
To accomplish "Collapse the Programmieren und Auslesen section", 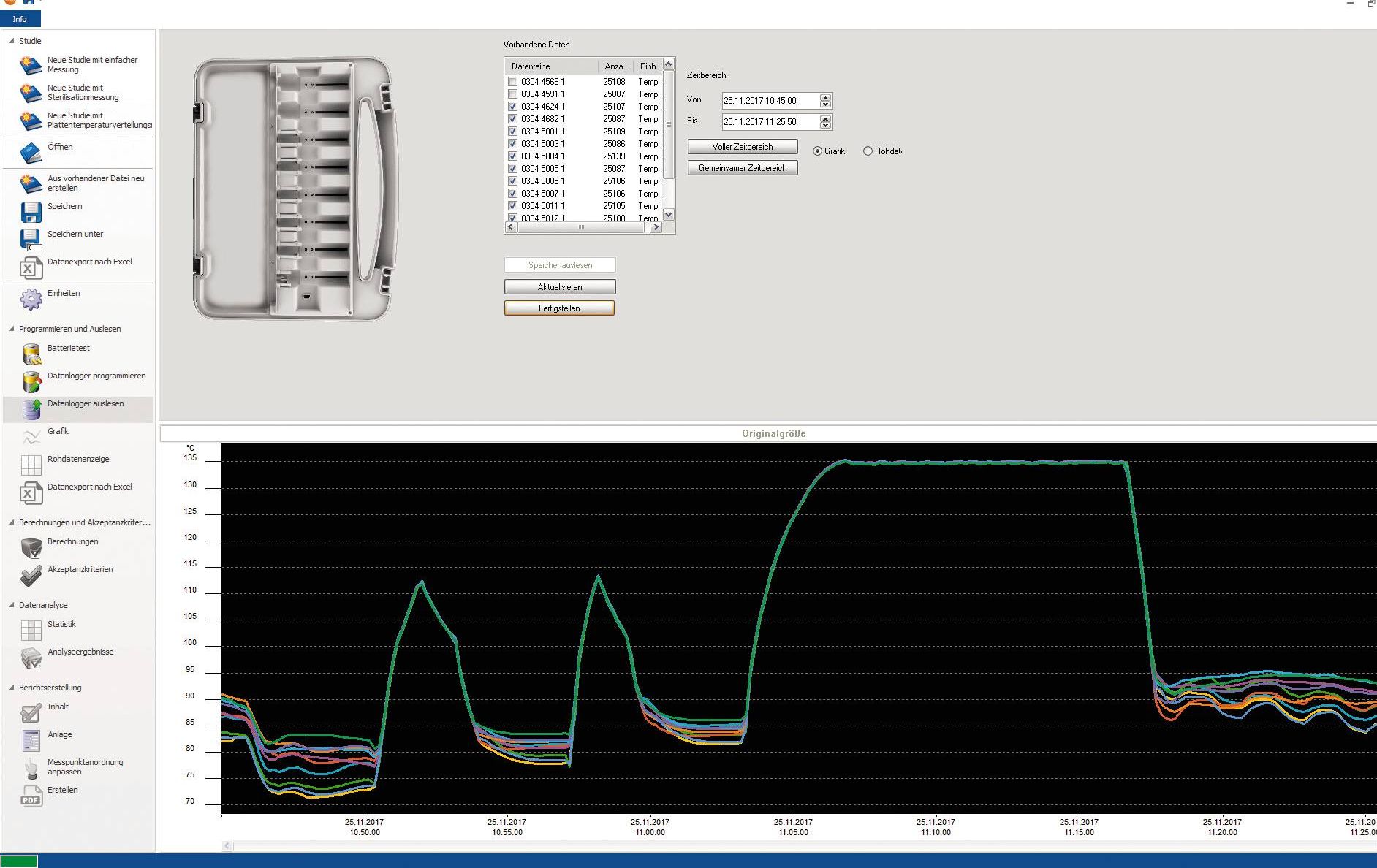I will point(11,329).
